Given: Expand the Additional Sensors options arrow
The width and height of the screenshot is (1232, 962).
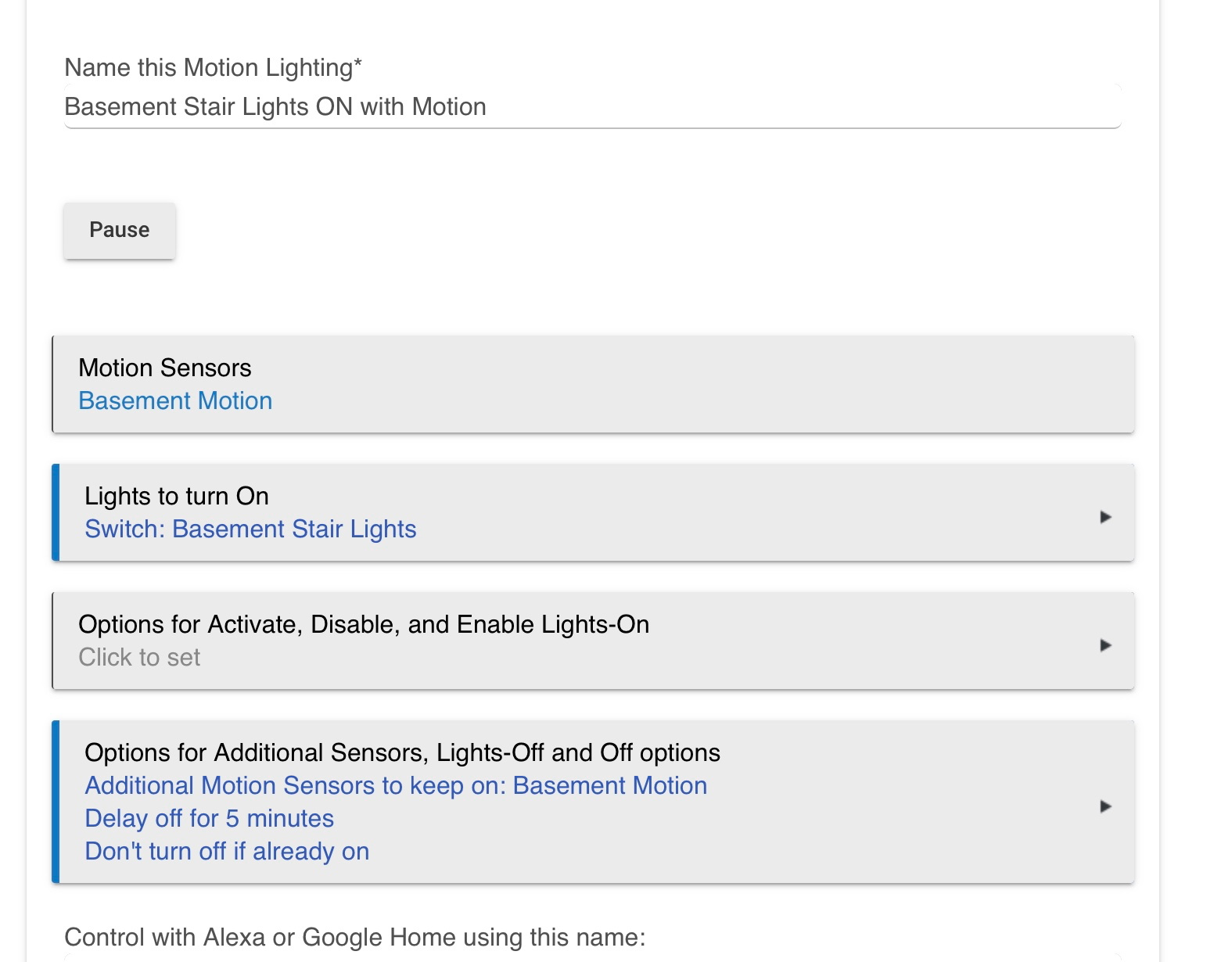Looking at the screenshot, I should click(1105, 806).
